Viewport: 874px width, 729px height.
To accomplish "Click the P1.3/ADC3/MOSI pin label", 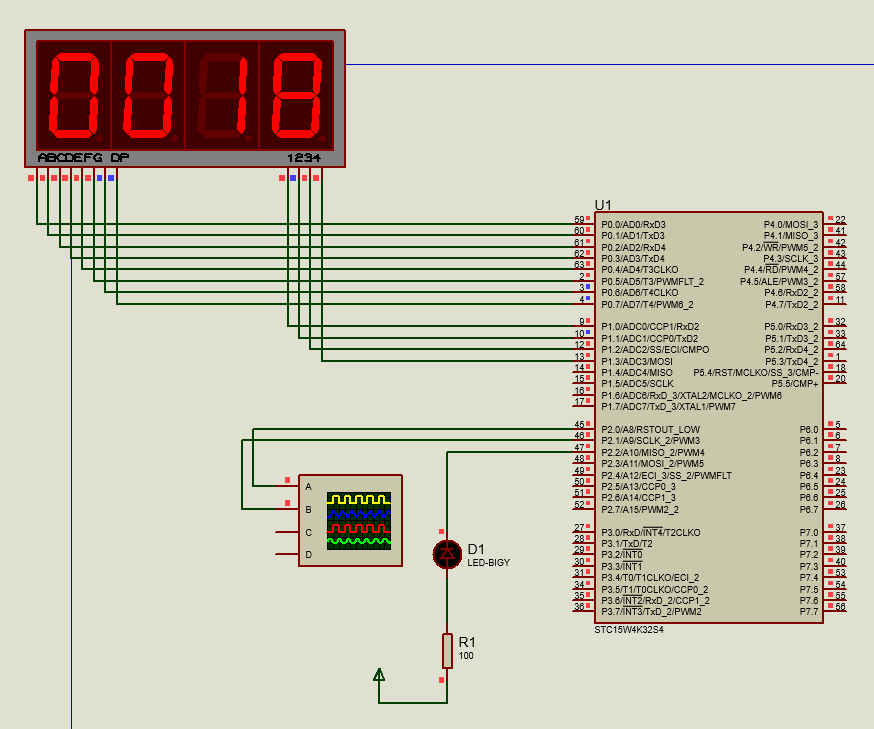I will (x=637, y=361).
